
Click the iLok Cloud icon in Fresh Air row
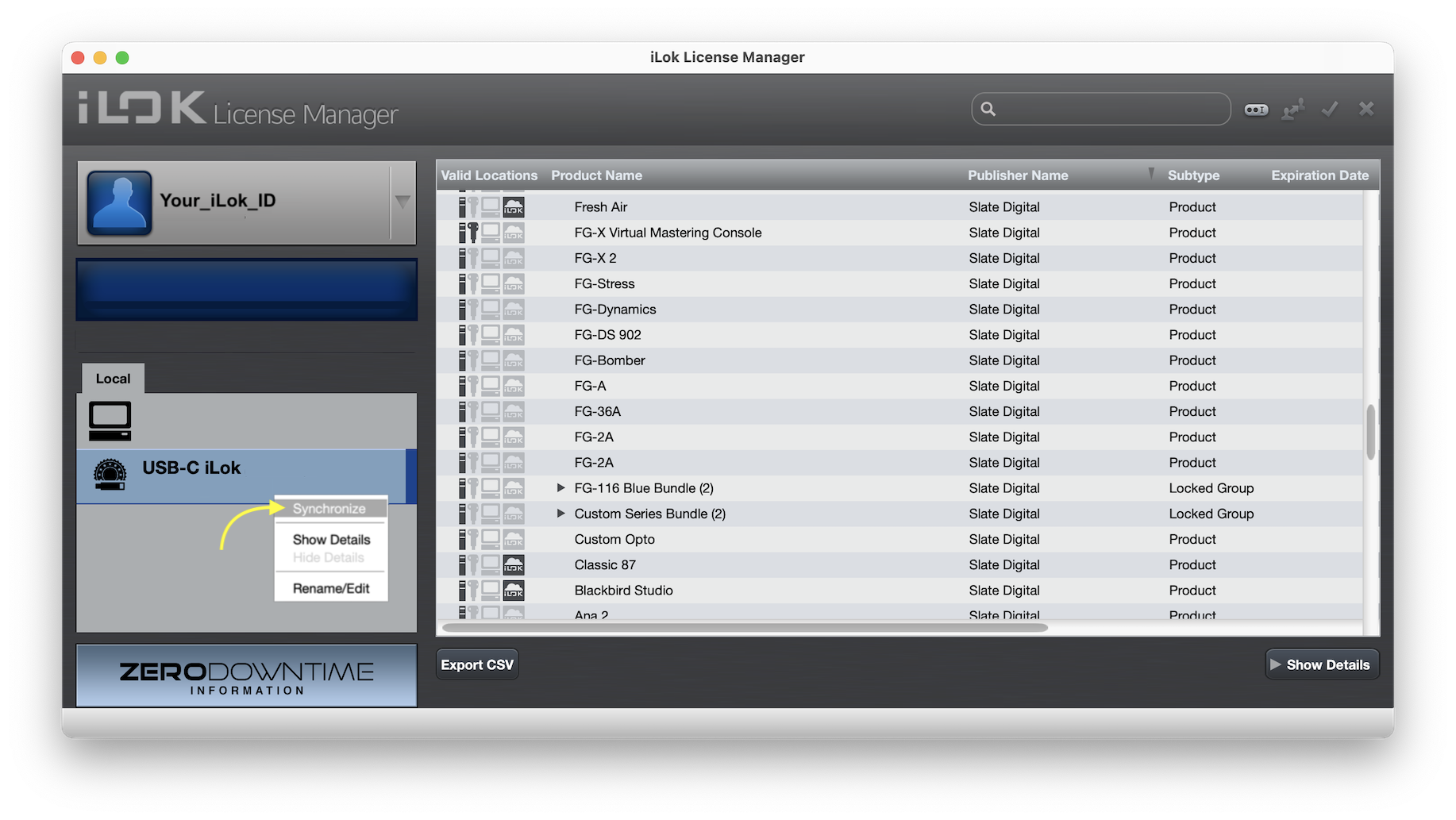(514, 207)
